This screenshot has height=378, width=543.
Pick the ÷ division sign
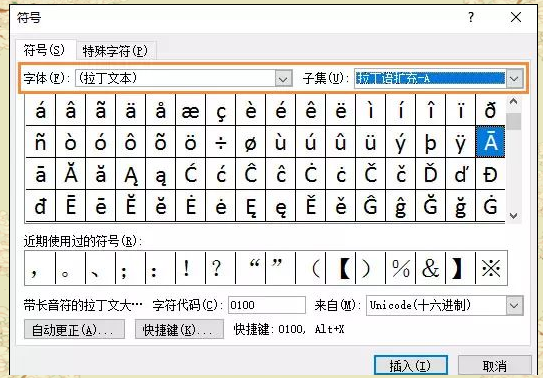(221, 142)
